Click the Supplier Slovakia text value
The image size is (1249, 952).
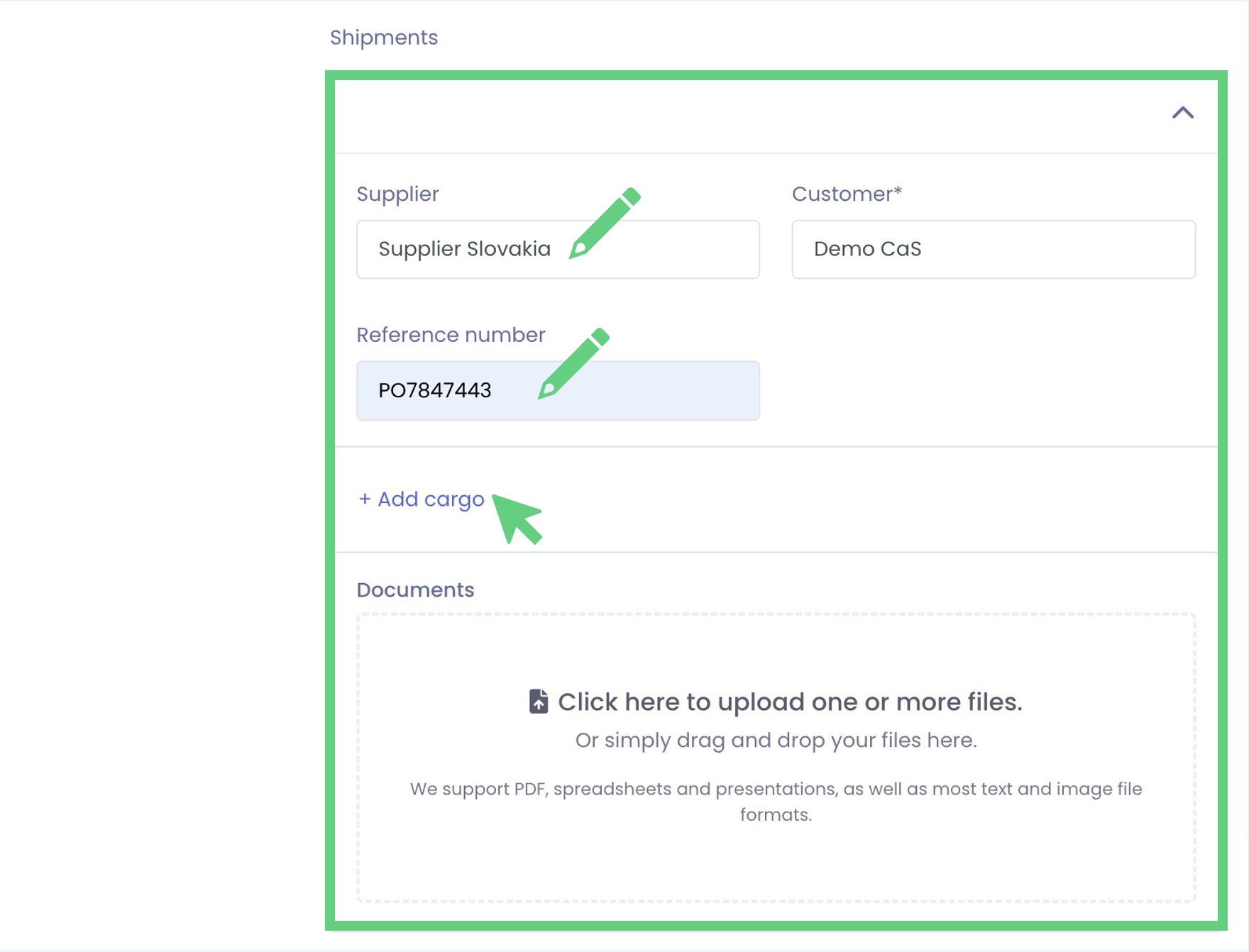click(464, 249)
